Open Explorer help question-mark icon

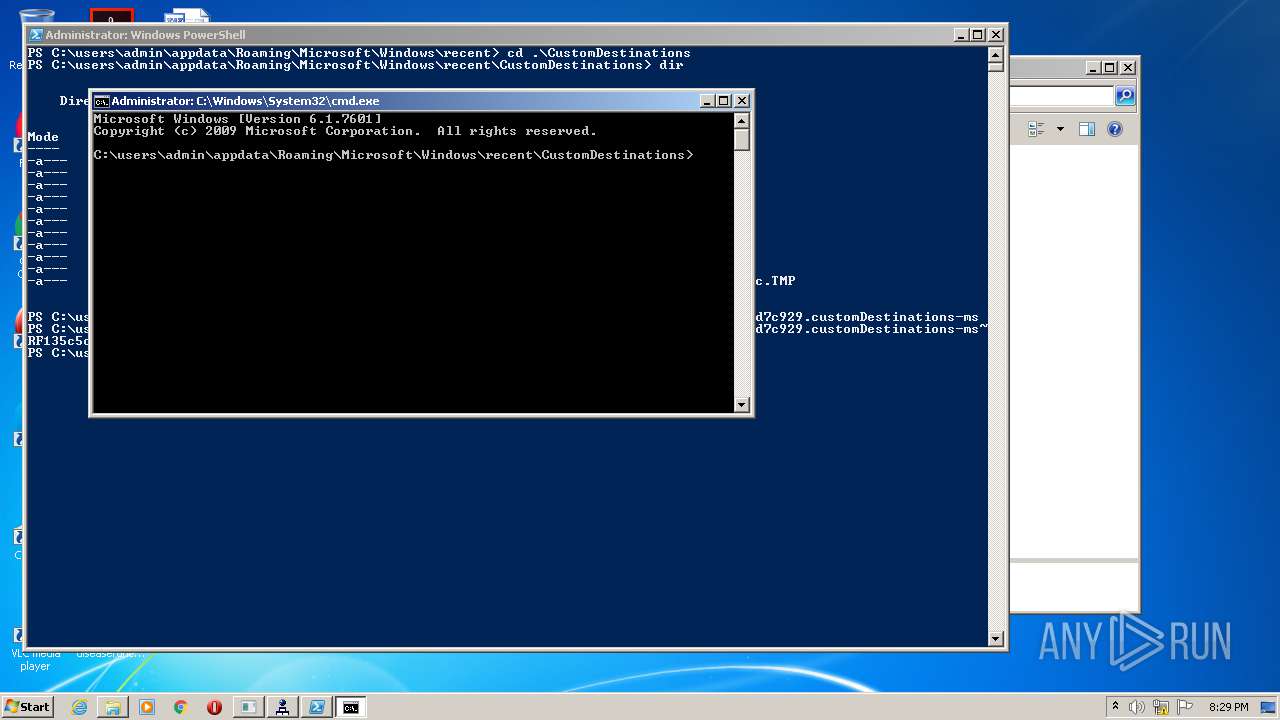(1115, 129)
